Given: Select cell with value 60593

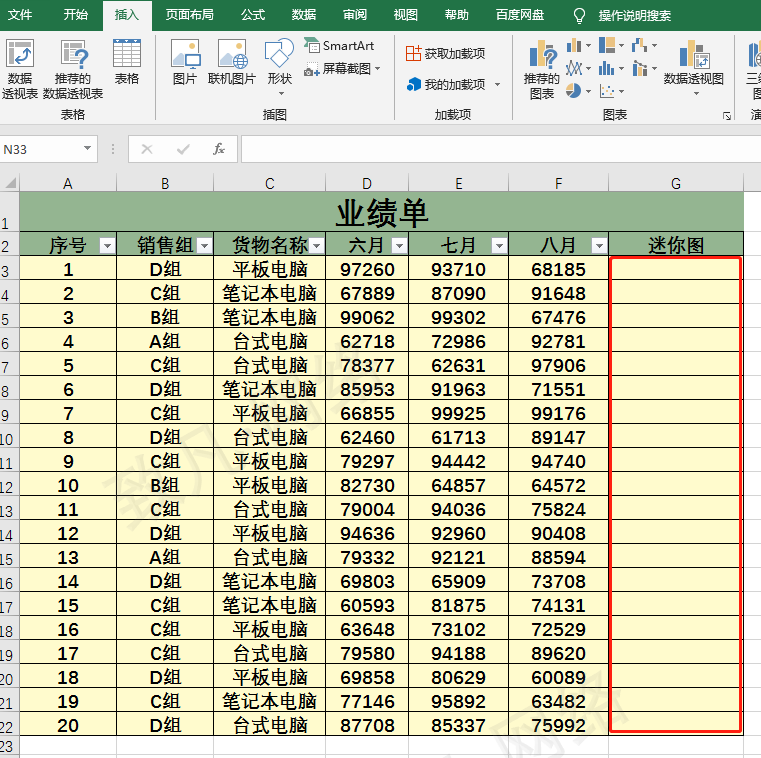Looking at the screenshot, I should (x=367, y=605).
